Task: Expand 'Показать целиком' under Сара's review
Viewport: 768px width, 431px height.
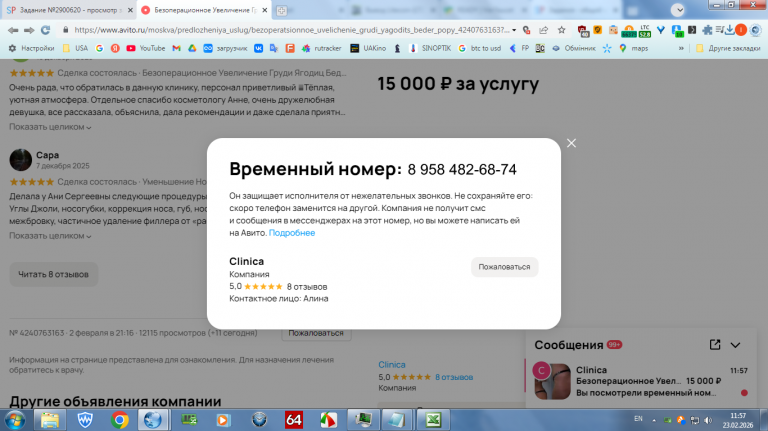Action: coord(50,236)
